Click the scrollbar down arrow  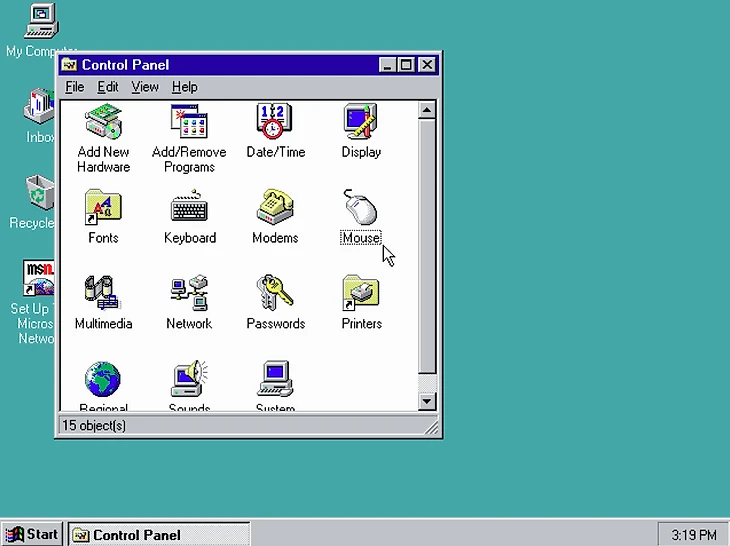coord(427,402)
